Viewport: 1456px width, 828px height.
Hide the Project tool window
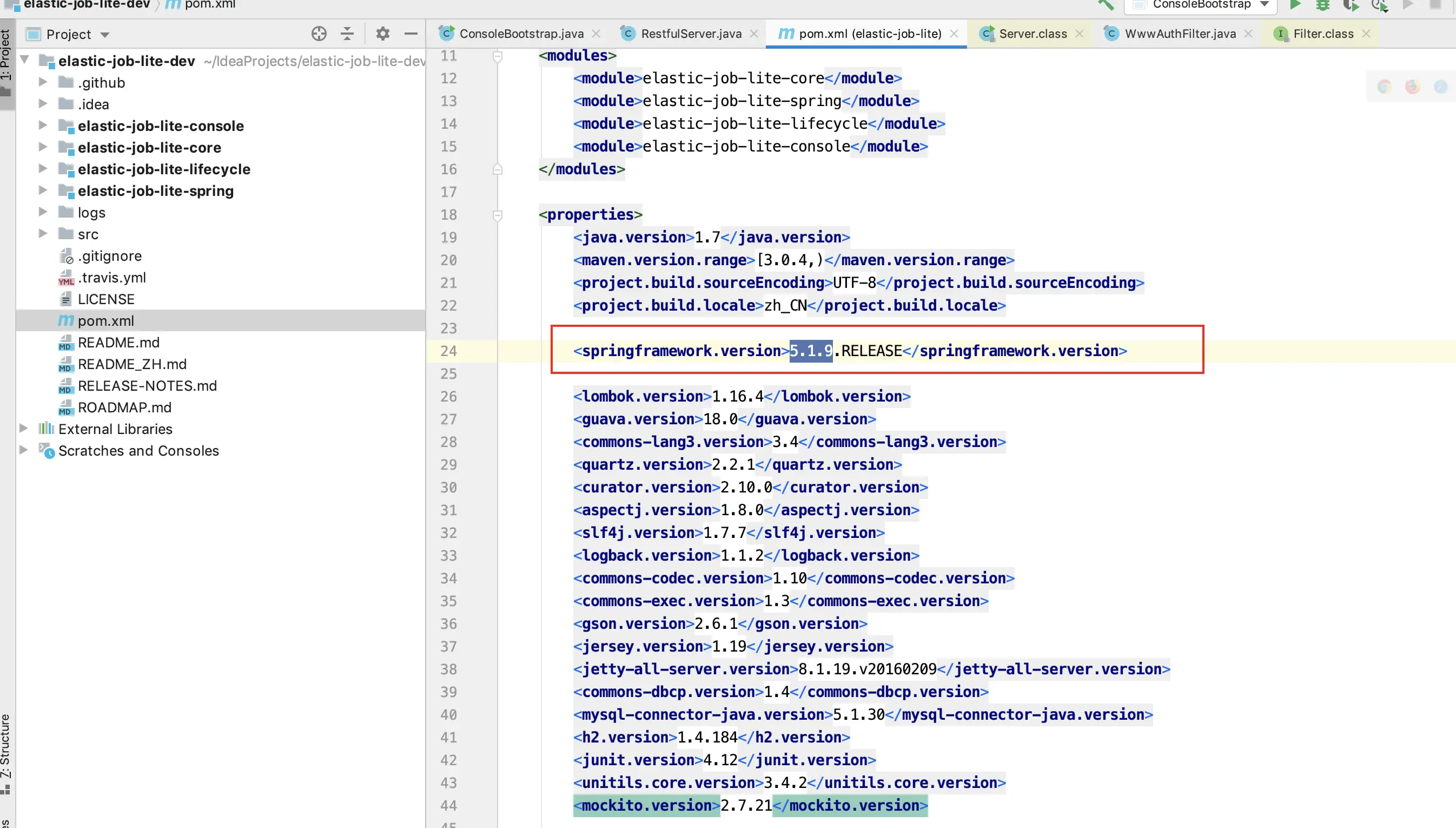(x=411, y=34)
